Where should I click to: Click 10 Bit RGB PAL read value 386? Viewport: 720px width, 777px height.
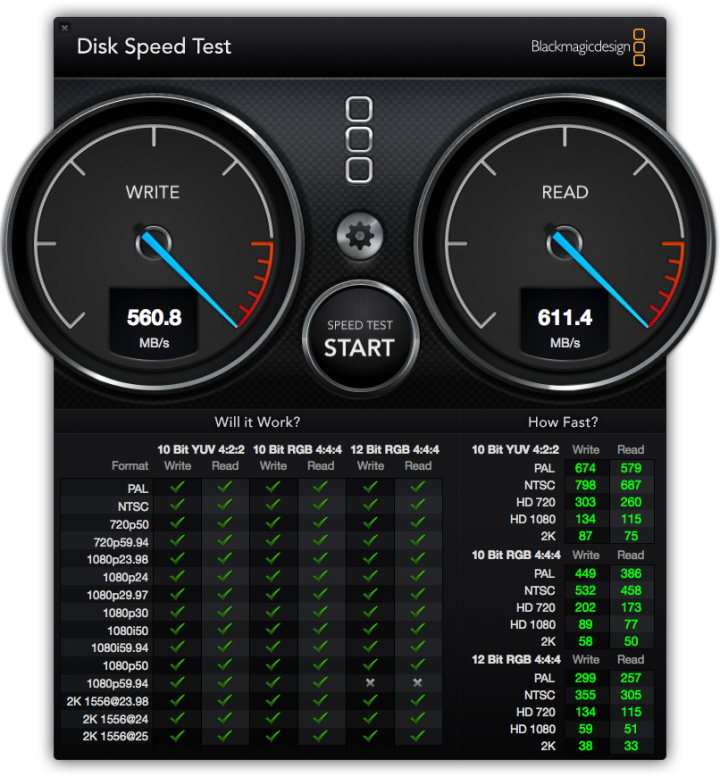(x=631, y=573)
